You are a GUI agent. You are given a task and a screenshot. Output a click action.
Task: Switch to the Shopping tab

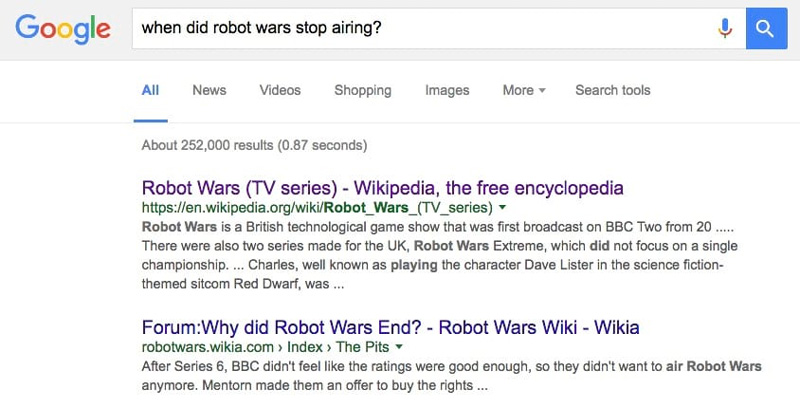point(363,90)
